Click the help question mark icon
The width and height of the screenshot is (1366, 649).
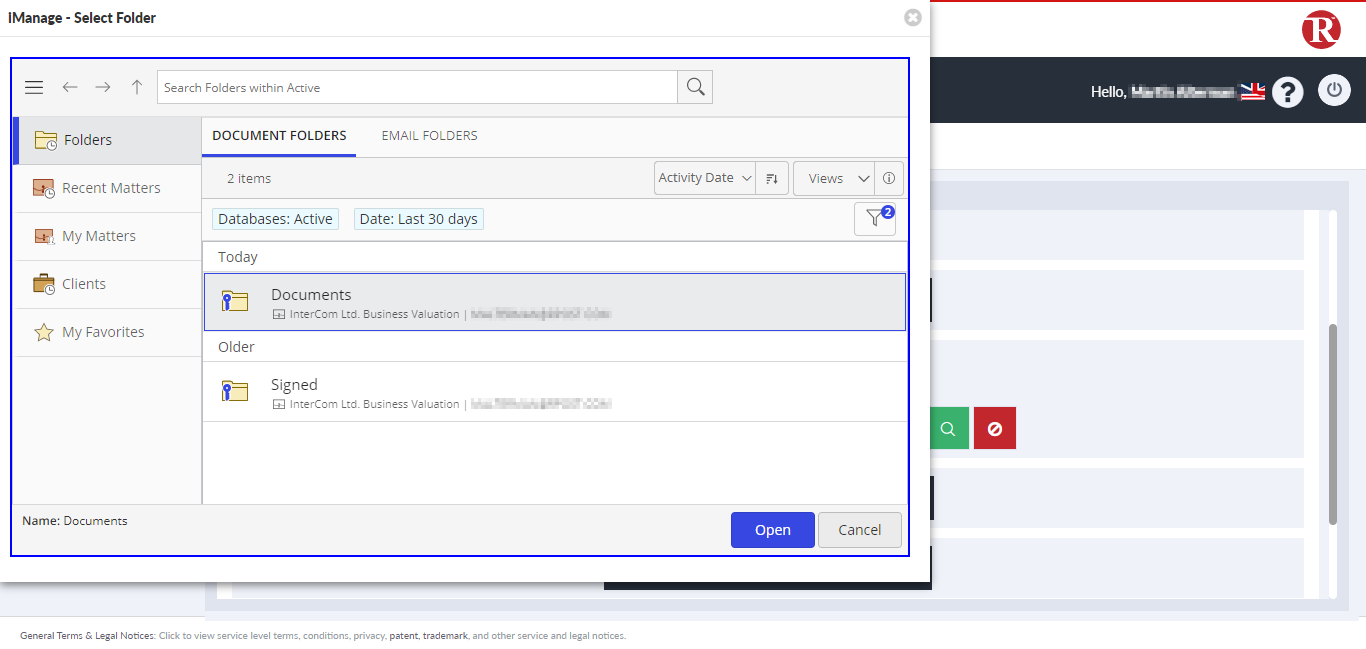1288,92
